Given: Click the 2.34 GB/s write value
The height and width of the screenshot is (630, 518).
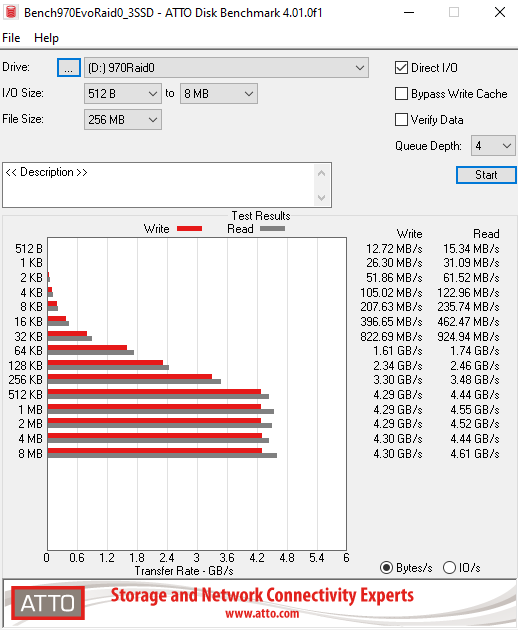Looking at the screenshot, I should click(x=398, y=366).
